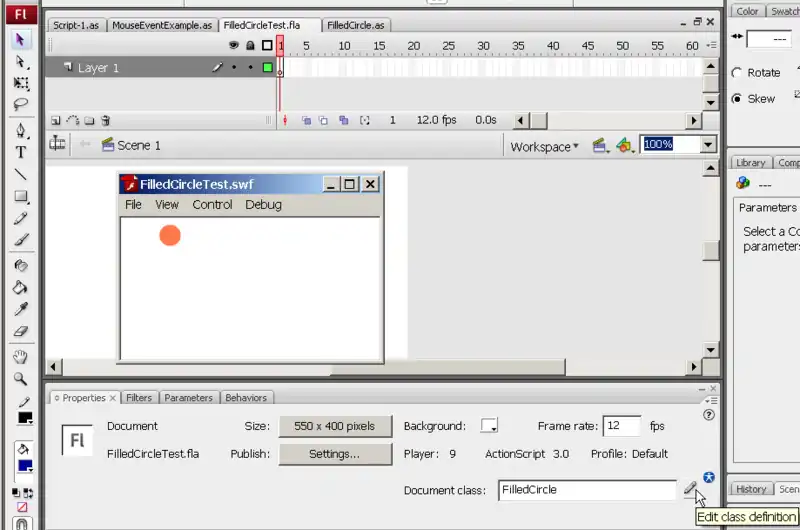Switch to the FilledCircle.as tab
The image size is (800, 530).
click(x=356, y=25)
